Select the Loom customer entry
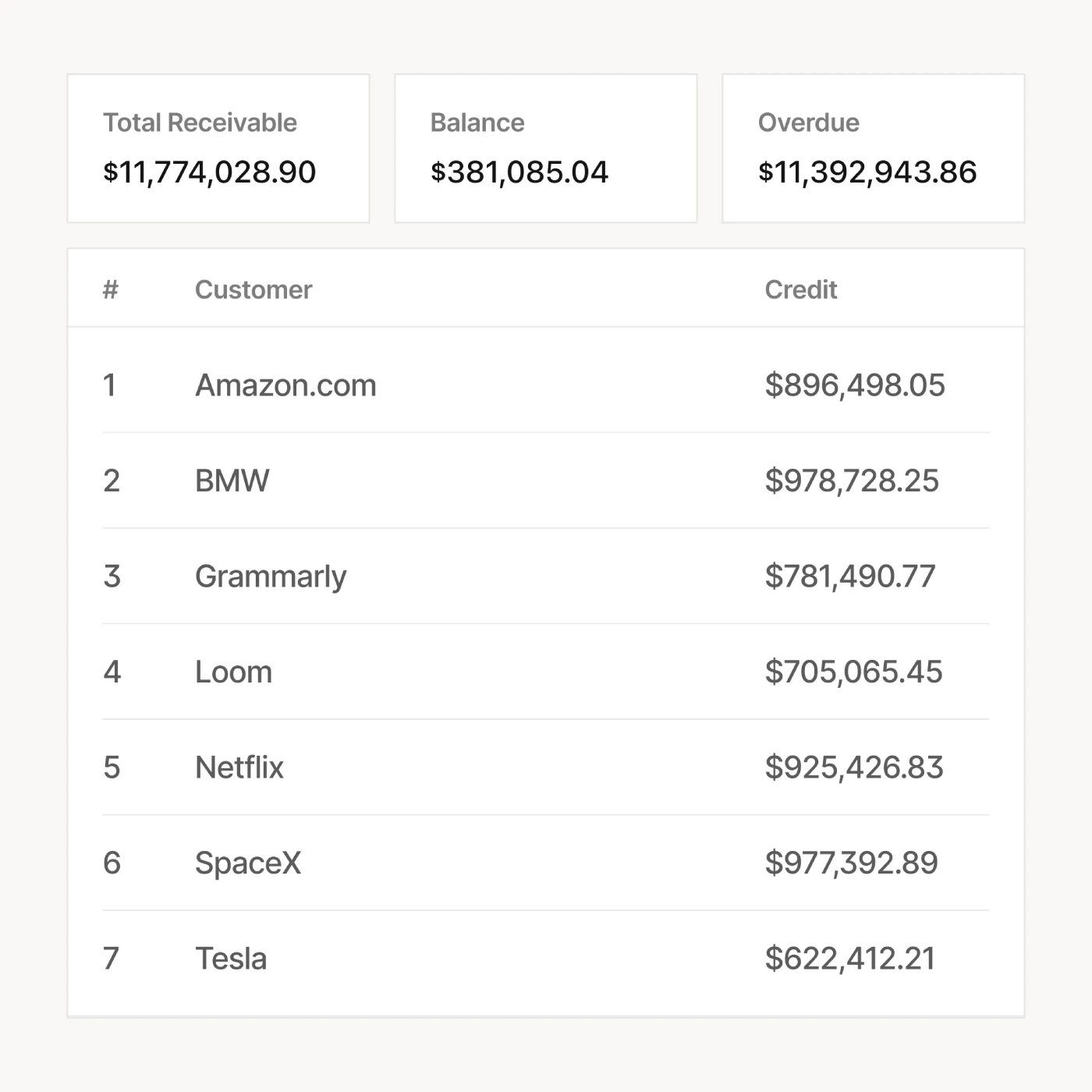The height and width of the screenshot is (1092, 1092). [233, 672]
